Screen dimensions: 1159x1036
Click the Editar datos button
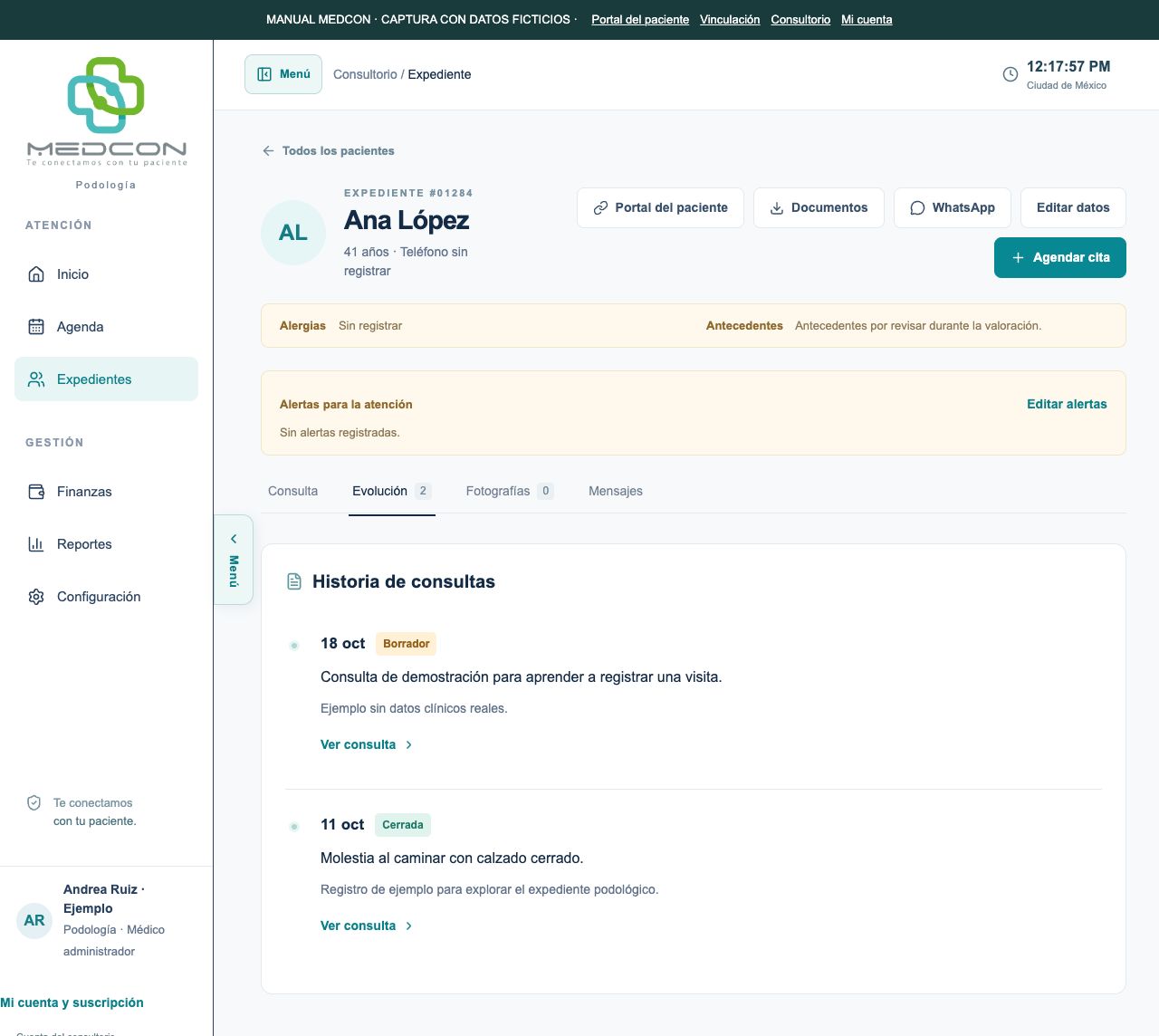[1073, 208]
